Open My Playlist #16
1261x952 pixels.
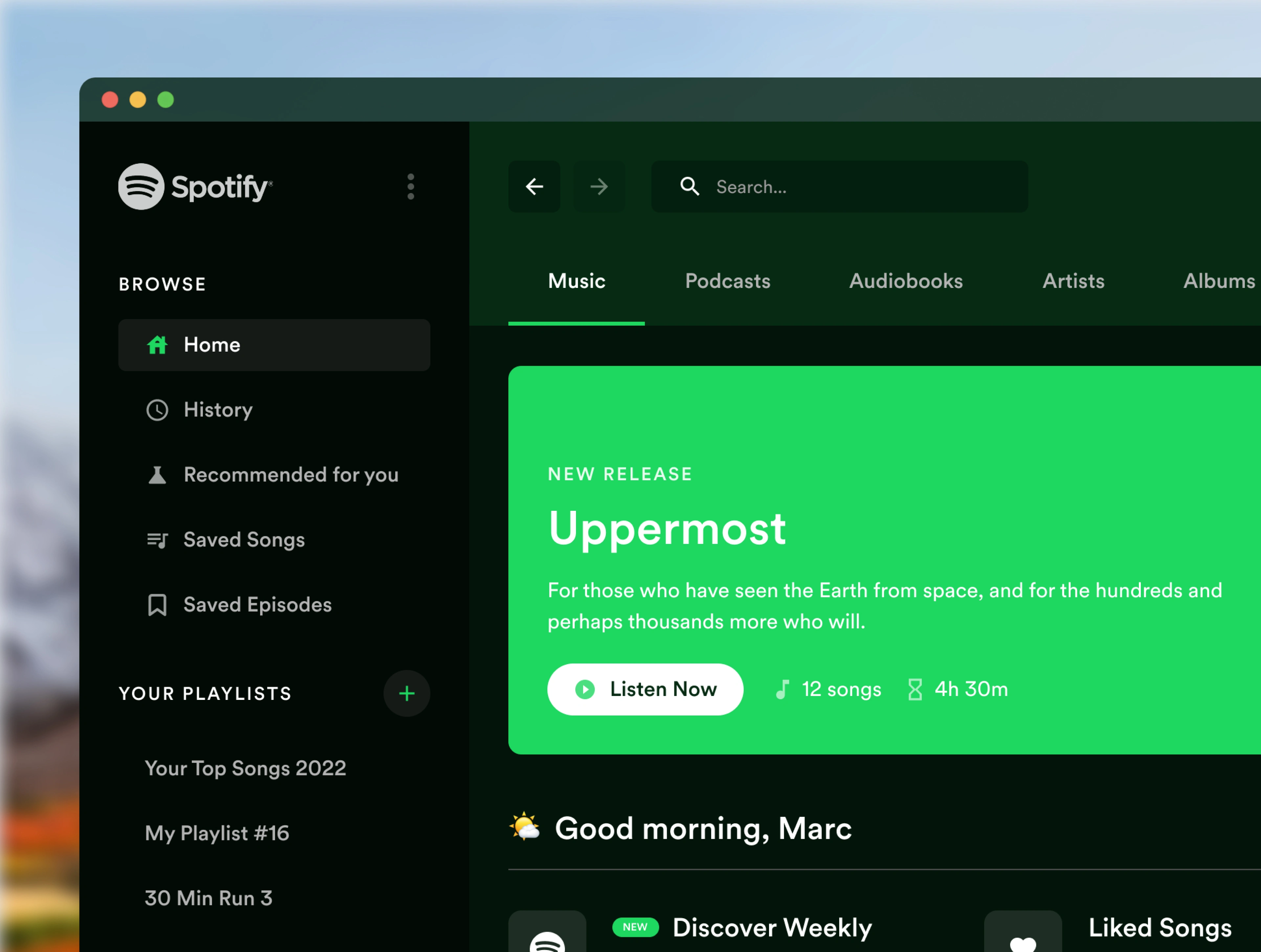pyautogui.click(x=217, y=833)
